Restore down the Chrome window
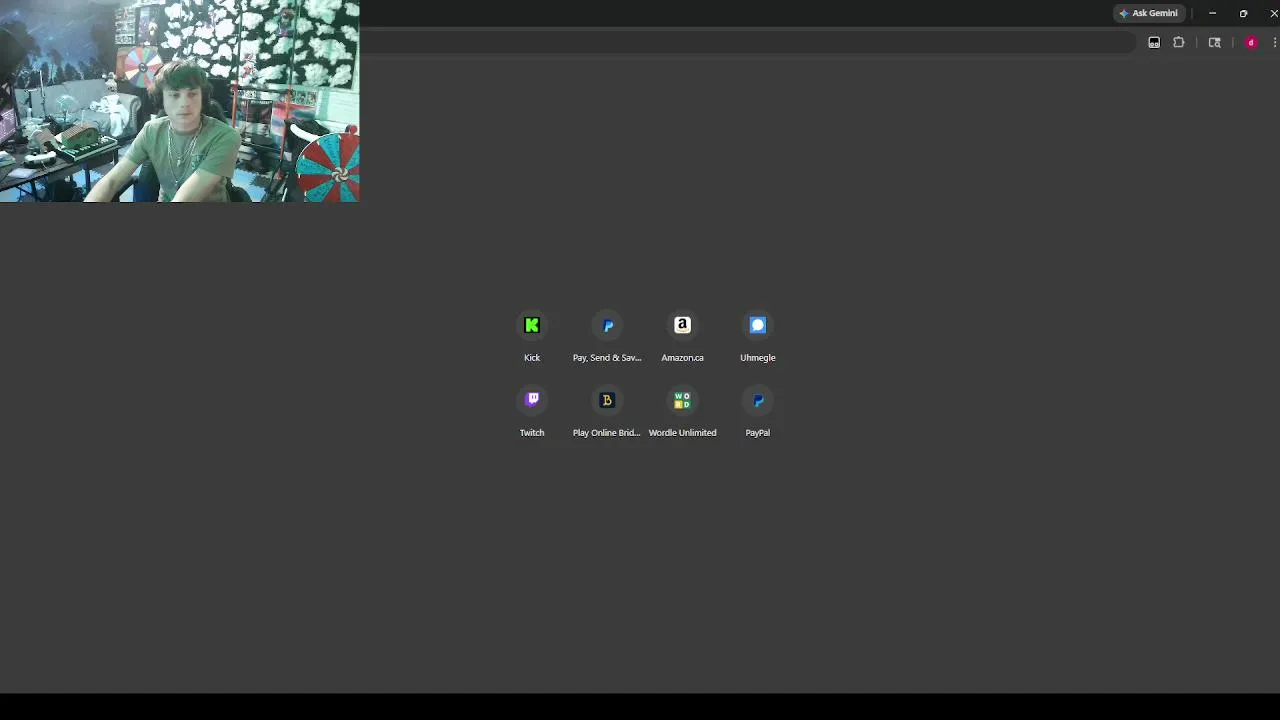The image size is (1280, 720). pos(1243,13)
